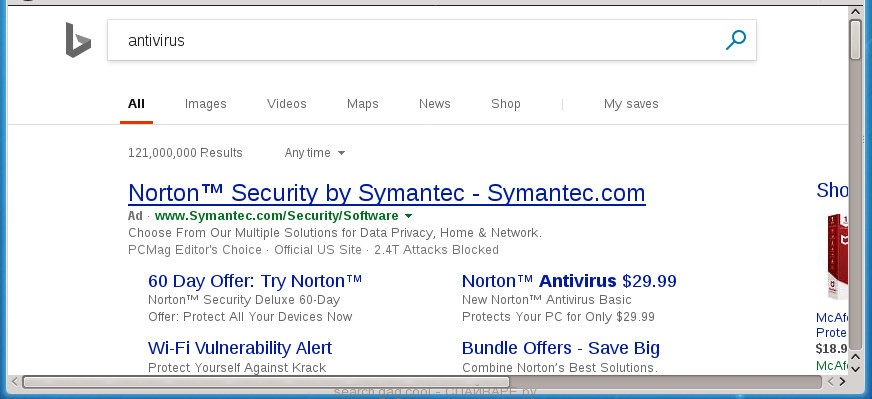Screen dimensions: 872x399
Task: Open the Norton Antivirus $29.99 link
Action: [x=569, y=280]
